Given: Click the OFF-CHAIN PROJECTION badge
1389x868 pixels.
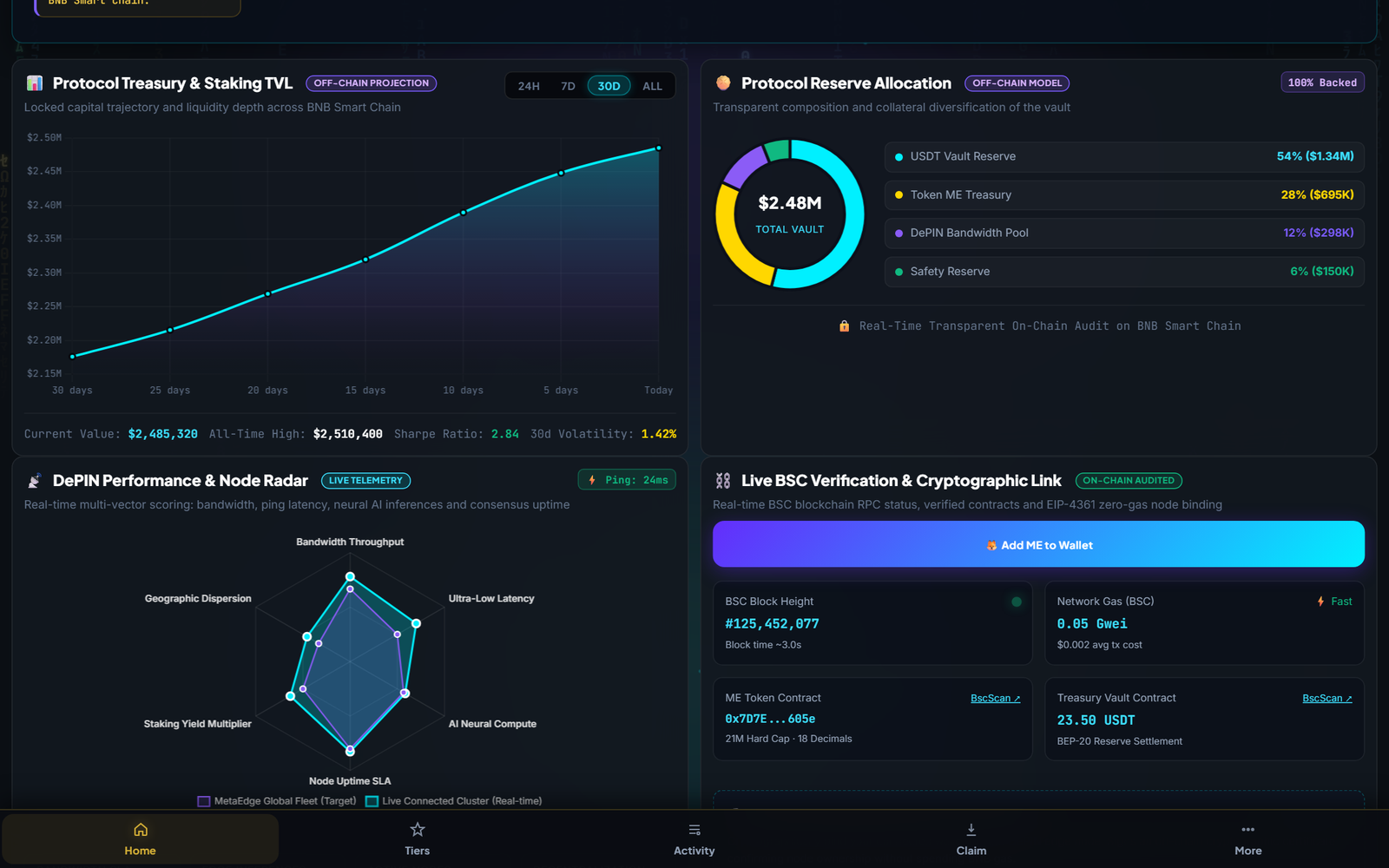Looking at the screenshot, I should [x=371, y=83].
